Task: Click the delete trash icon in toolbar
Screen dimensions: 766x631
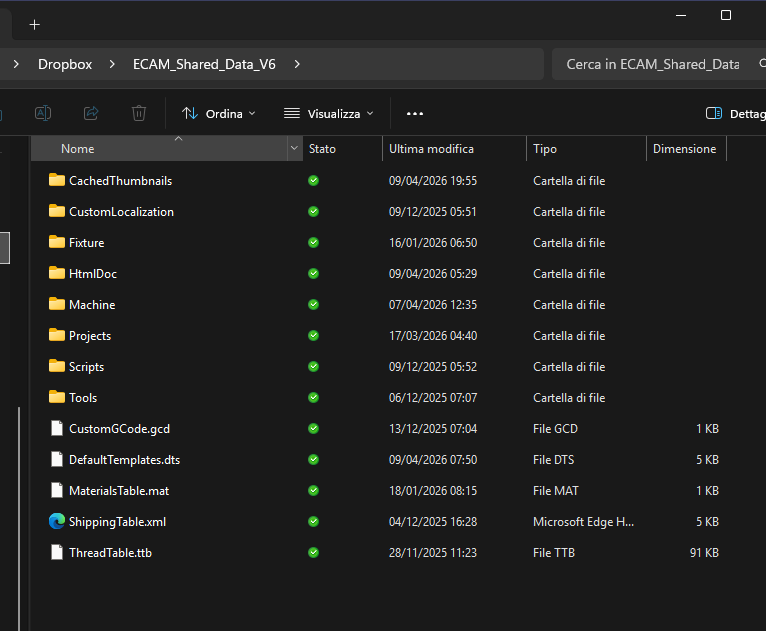Action: tap(139, 113)
